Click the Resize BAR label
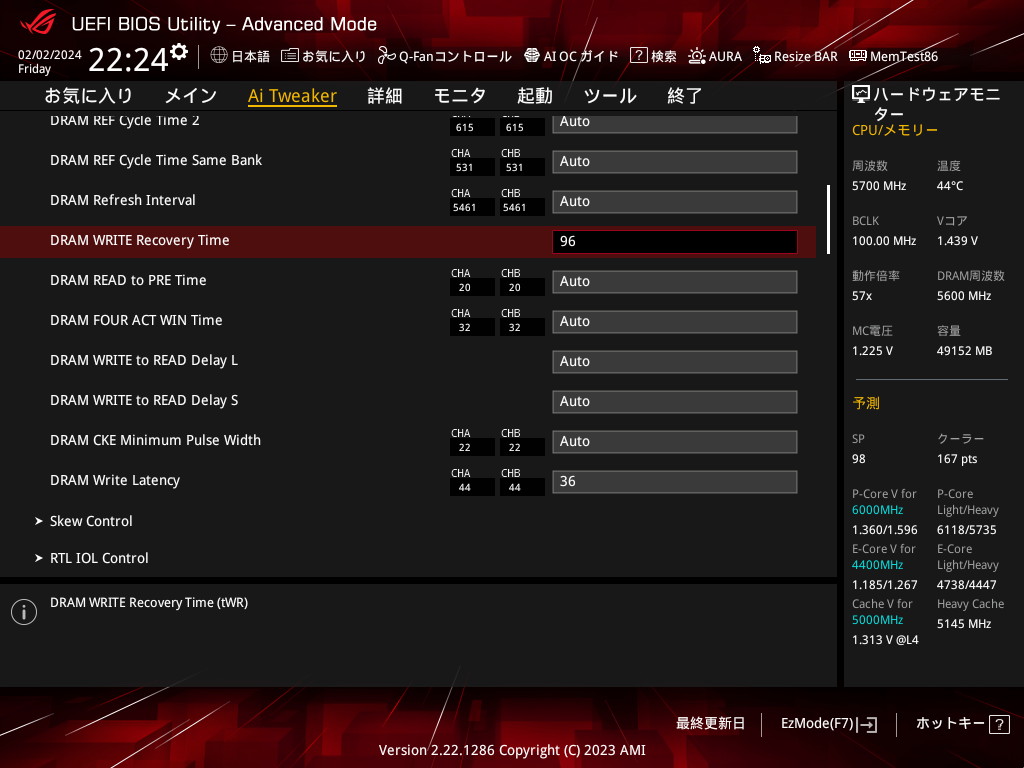Screen dimensions: 1024x768 coord(806,56)
